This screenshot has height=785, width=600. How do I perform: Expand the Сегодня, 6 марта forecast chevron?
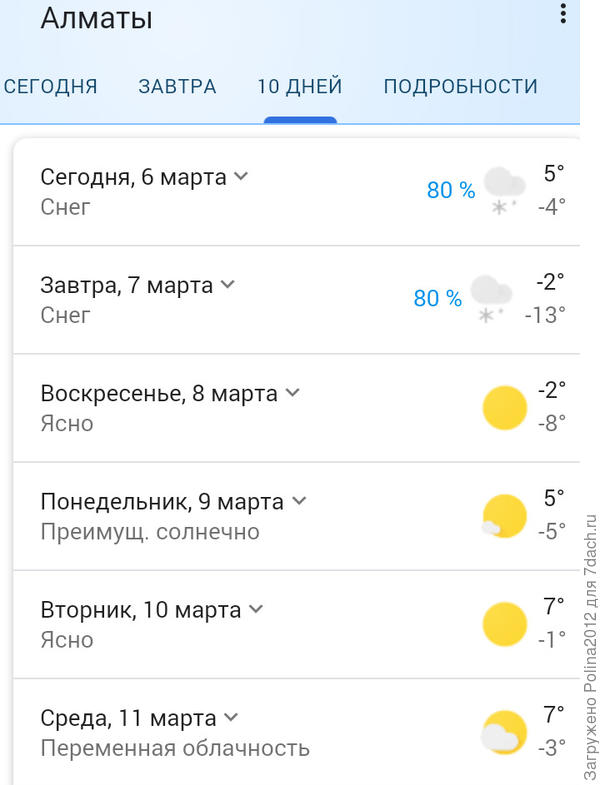tap(241, 176)
